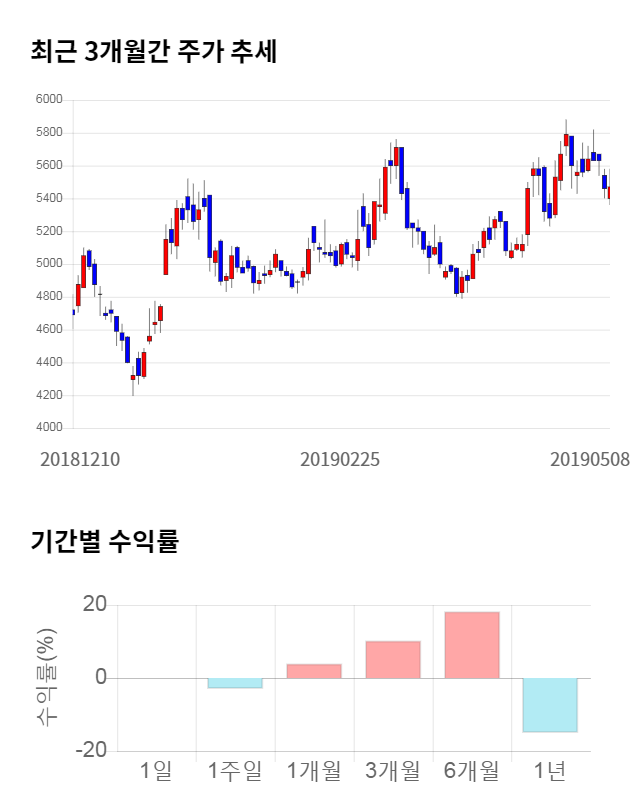This screenshot has height=810, width=640.
Task: Click the 3개월 return bar
Action: pos(393,660)
